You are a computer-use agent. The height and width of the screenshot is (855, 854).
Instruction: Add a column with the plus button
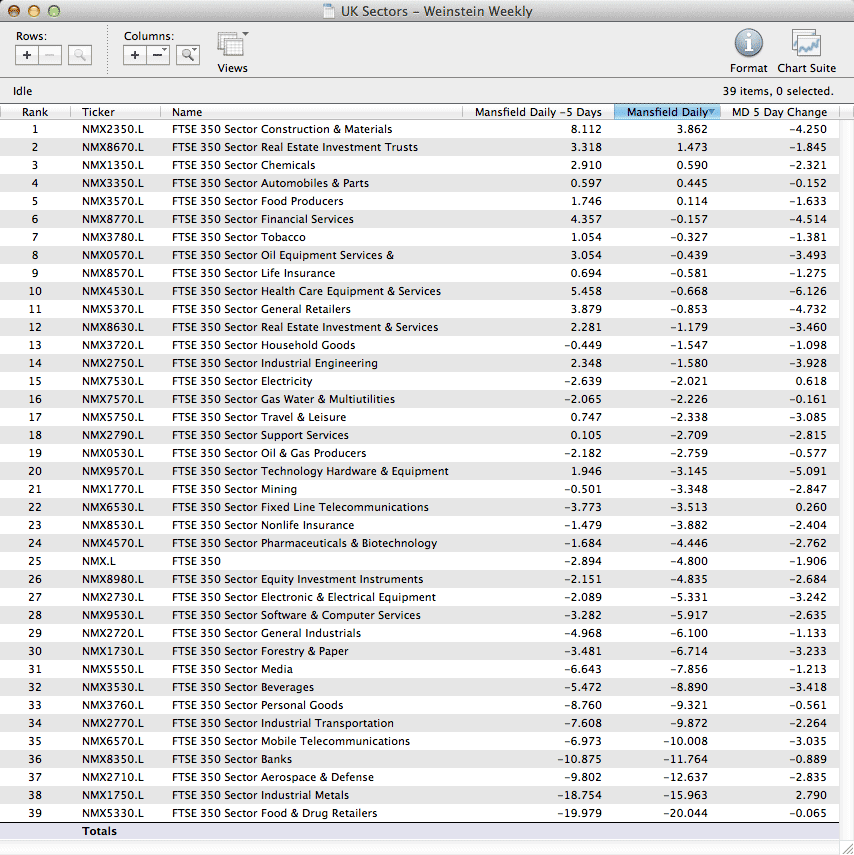tap(135, 55)
